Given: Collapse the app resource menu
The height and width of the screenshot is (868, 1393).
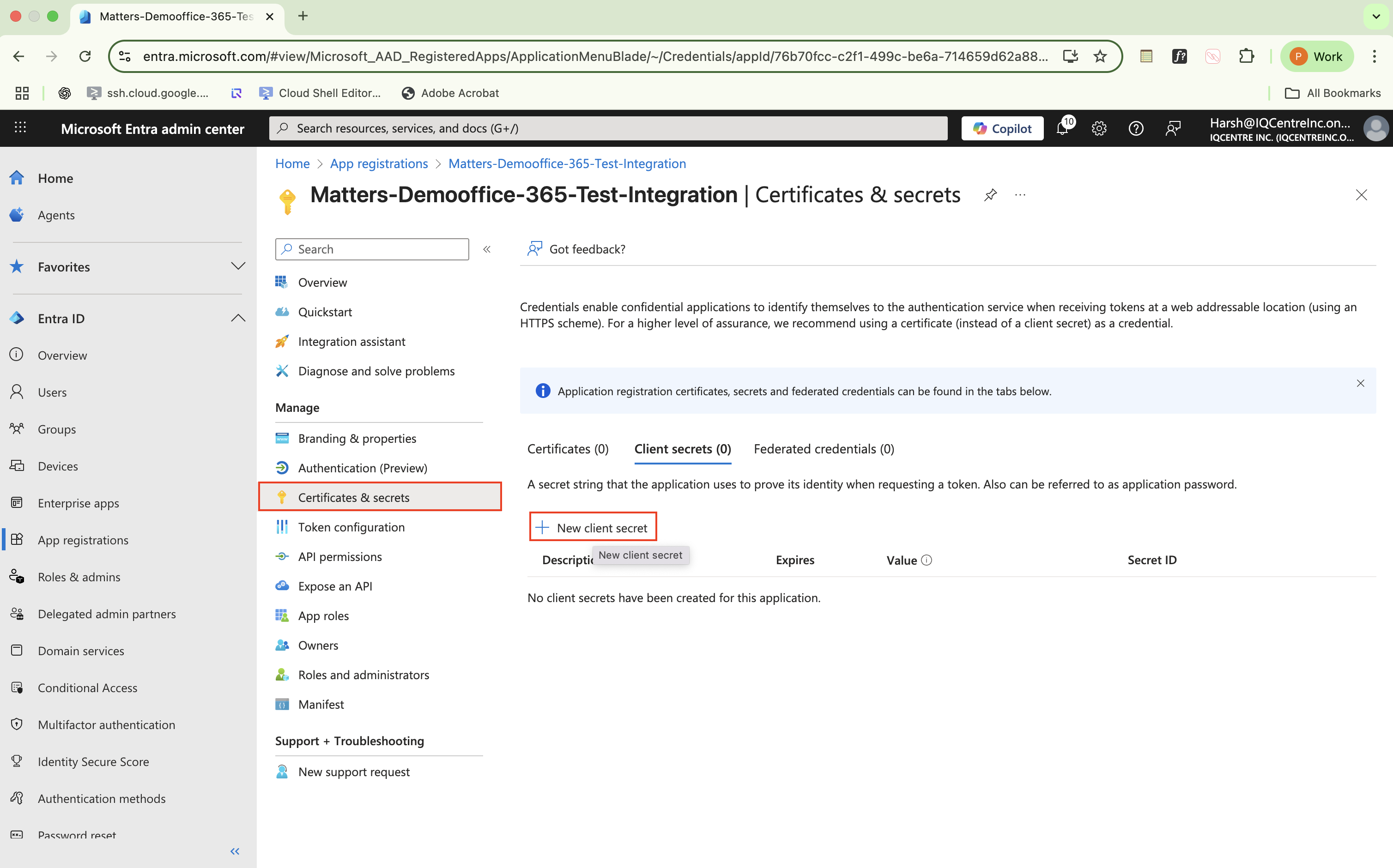Looking at the screenshot, I should [487, 249].
